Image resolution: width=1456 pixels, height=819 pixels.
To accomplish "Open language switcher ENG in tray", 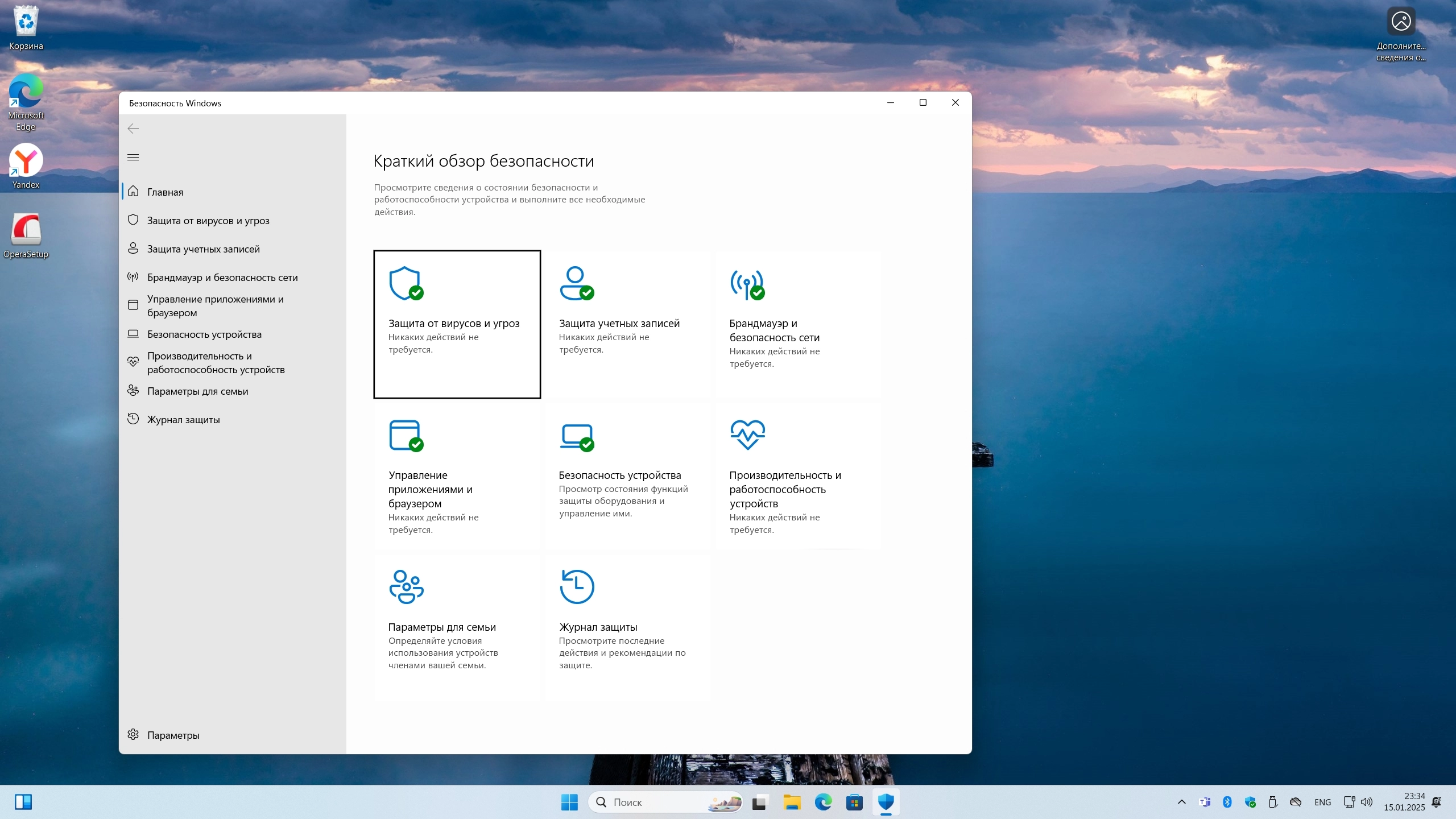I will 1322,802.
